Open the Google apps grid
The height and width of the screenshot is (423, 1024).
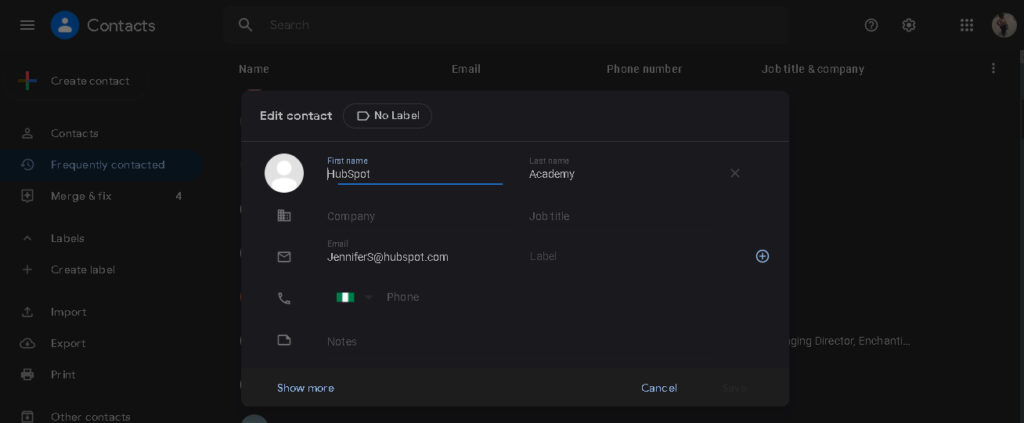pos(967,25)
